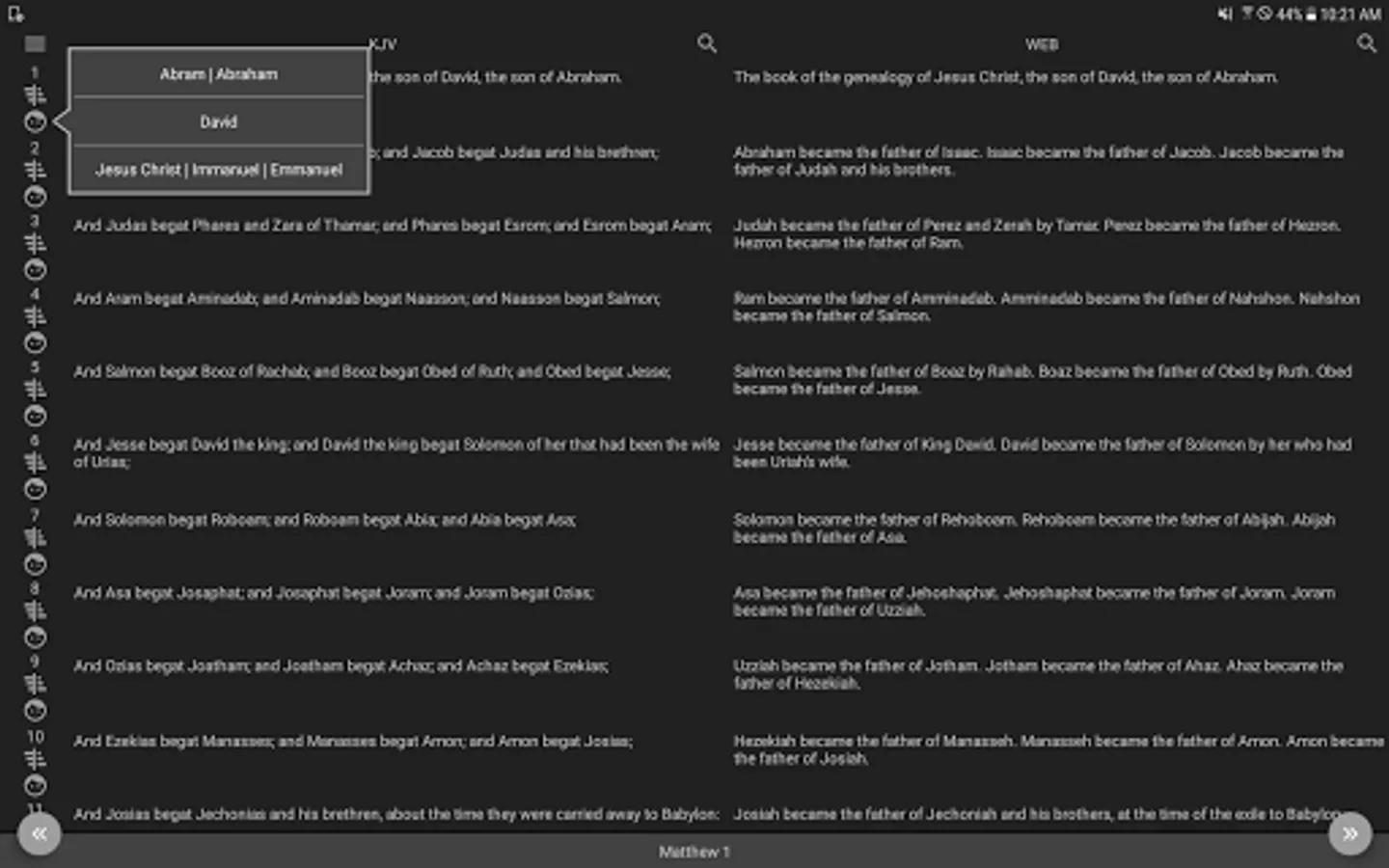1389x868 pixels.
Task: Tap the people face icon for verse 8
Action: point(35,637)
